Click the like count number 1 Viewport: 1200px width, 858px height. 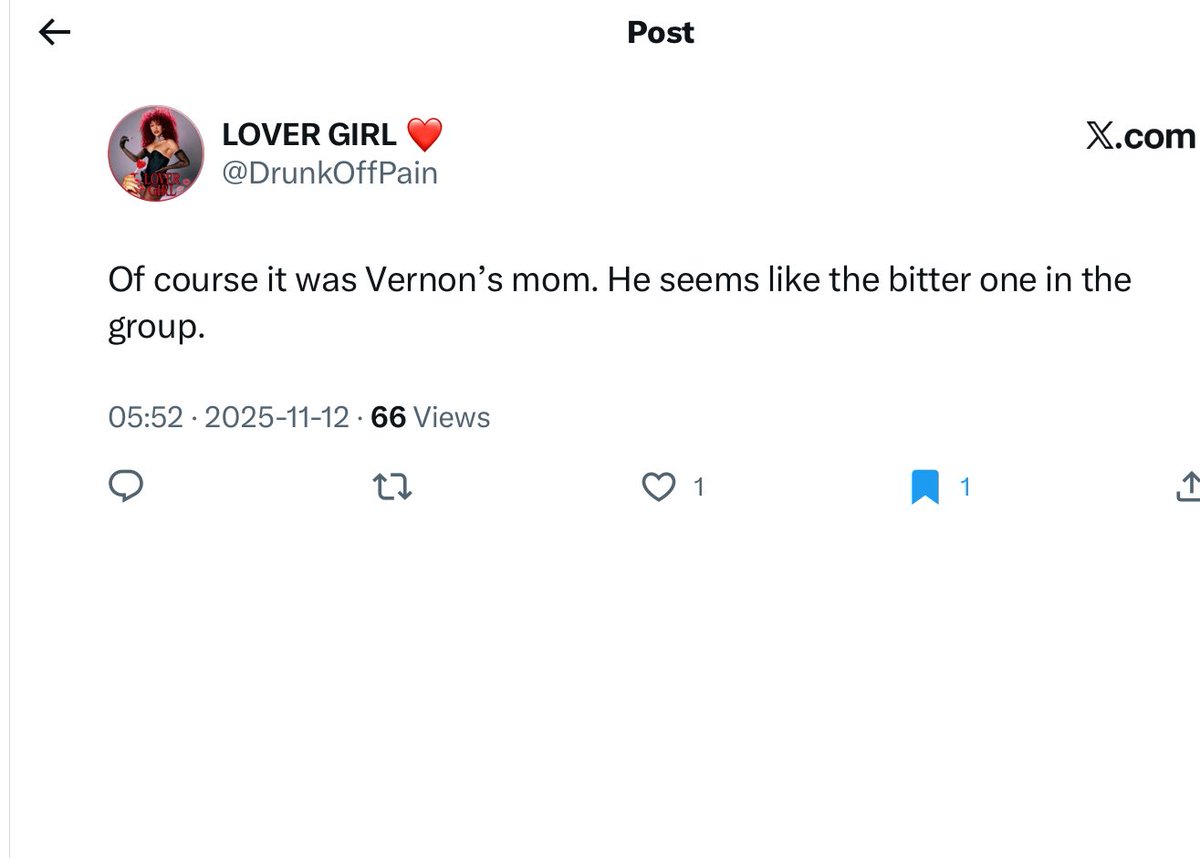[699, 488]
